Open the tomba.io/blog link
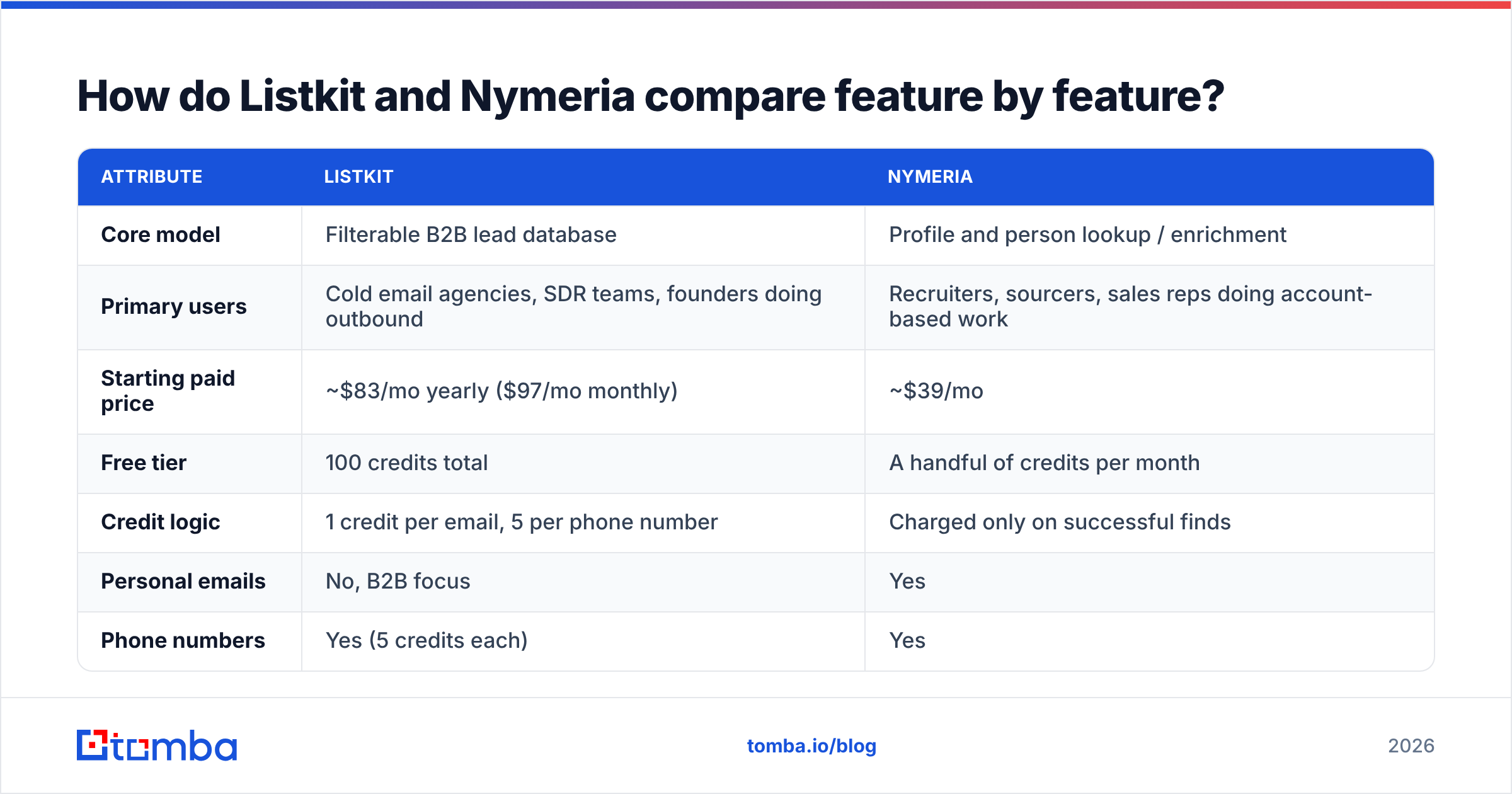Viewport: 1512px width, 794px height. [811, 746]
